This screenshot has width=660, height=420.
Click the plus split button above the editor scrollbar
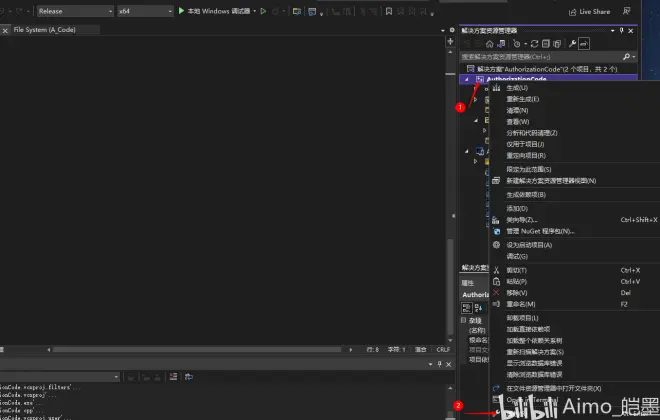[450, 41]
